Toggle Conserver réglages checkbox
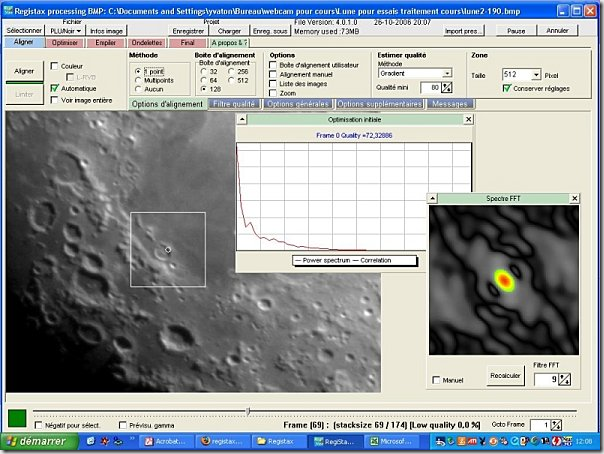604x454 pixels. pyautogui.click(x=507, y=89)
